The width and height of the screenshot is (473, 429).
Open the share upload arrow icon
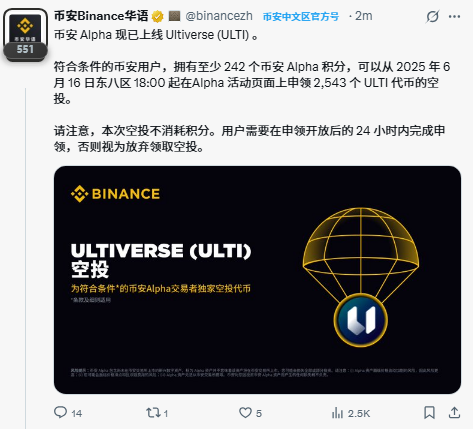pos(454,413)
